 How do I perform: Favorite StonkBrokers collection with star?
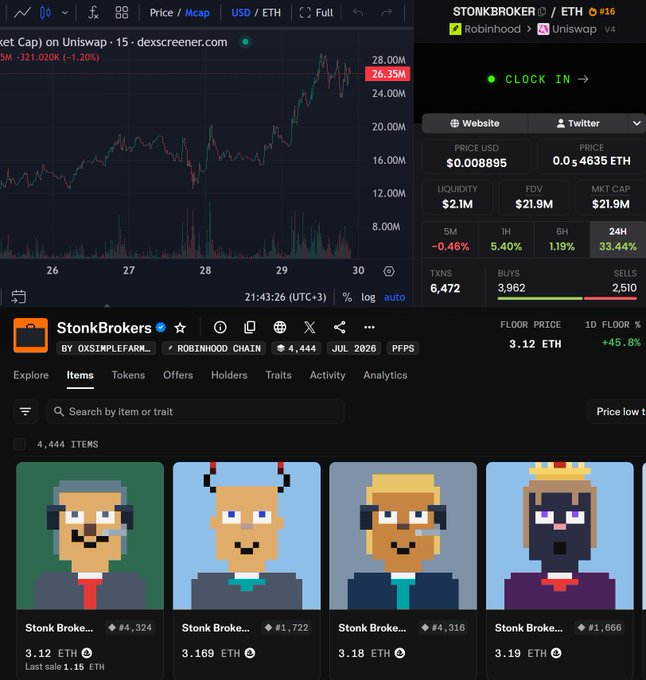tap(180, 328)
